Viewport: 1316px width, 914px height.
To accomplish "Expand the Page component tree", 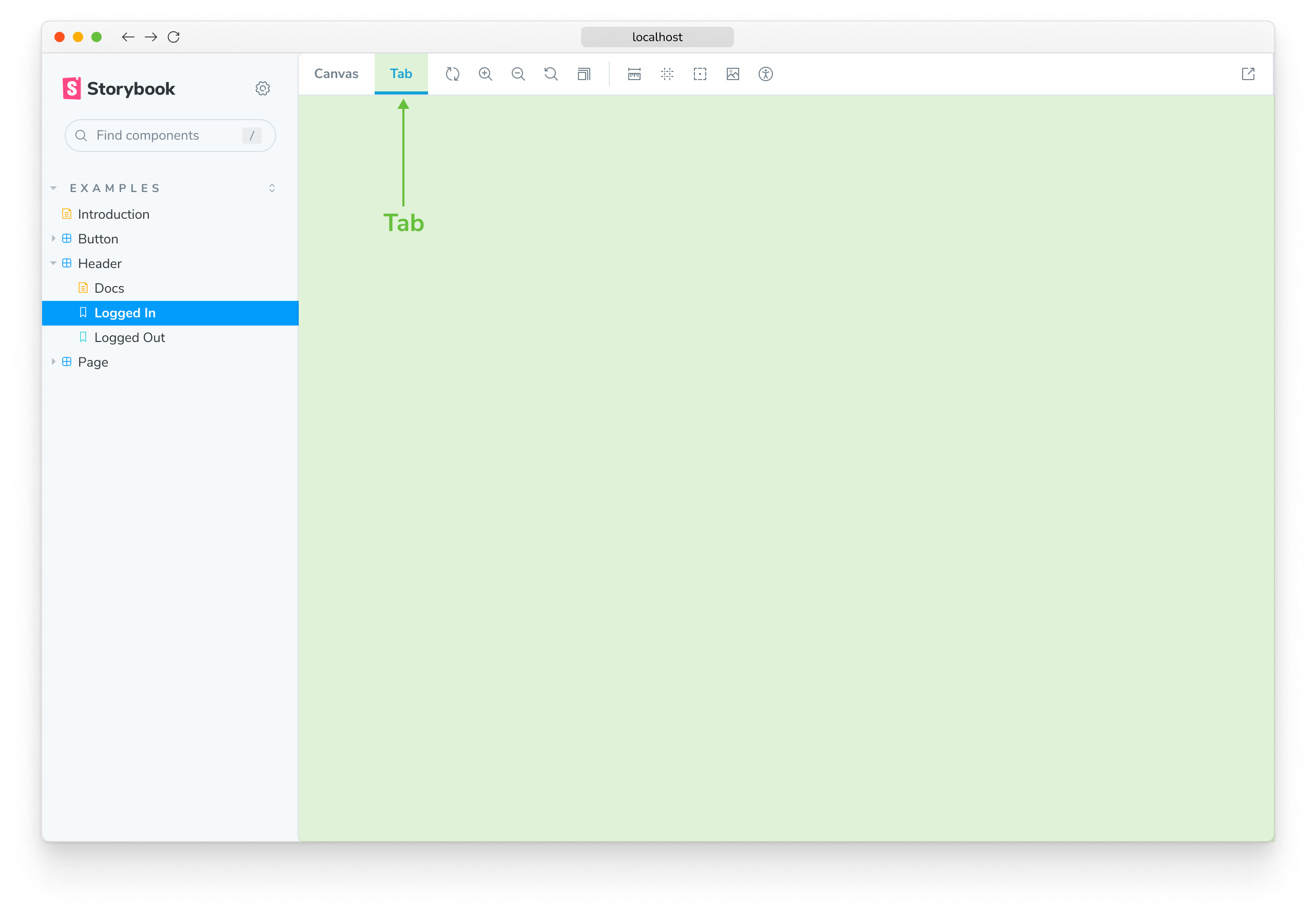I will [54, 362].
